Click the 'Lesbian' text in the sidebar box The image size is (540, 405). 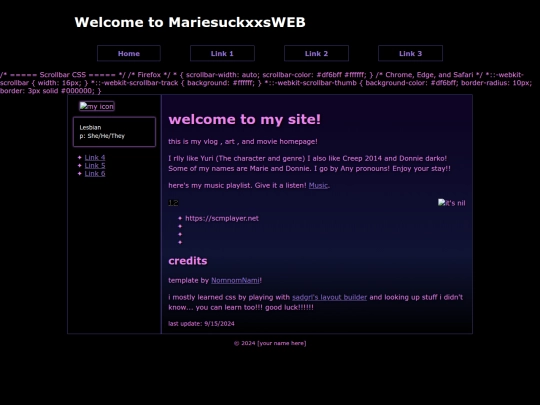tap(90, 127)
